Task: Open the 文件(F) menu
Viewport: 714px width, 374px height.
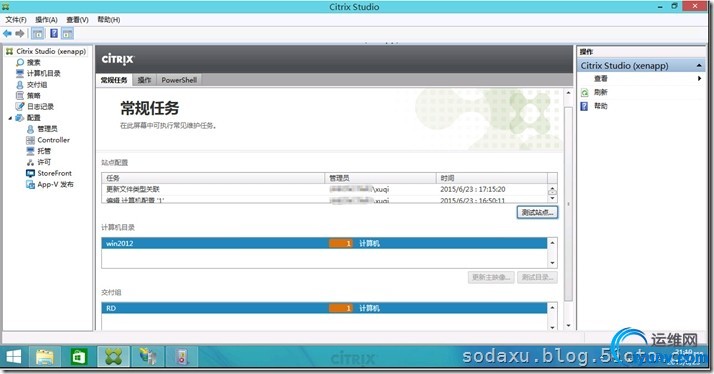Action: 16,20
